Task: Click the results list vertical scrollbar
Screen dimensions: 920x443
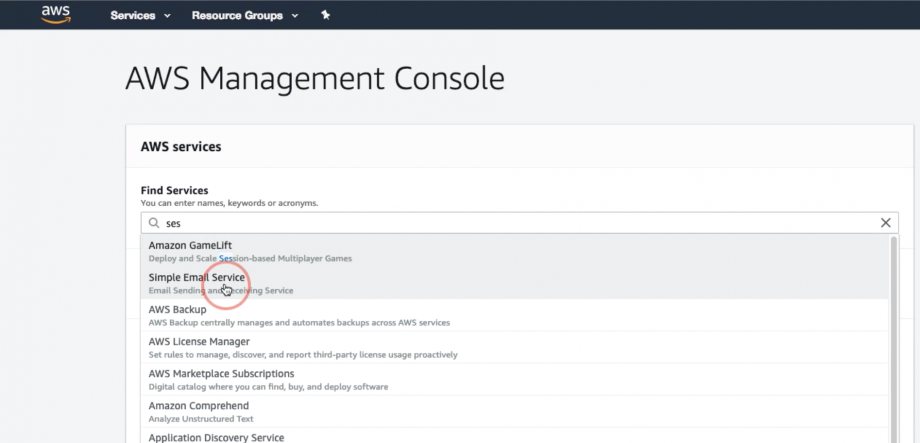Action: pos(892,330)
